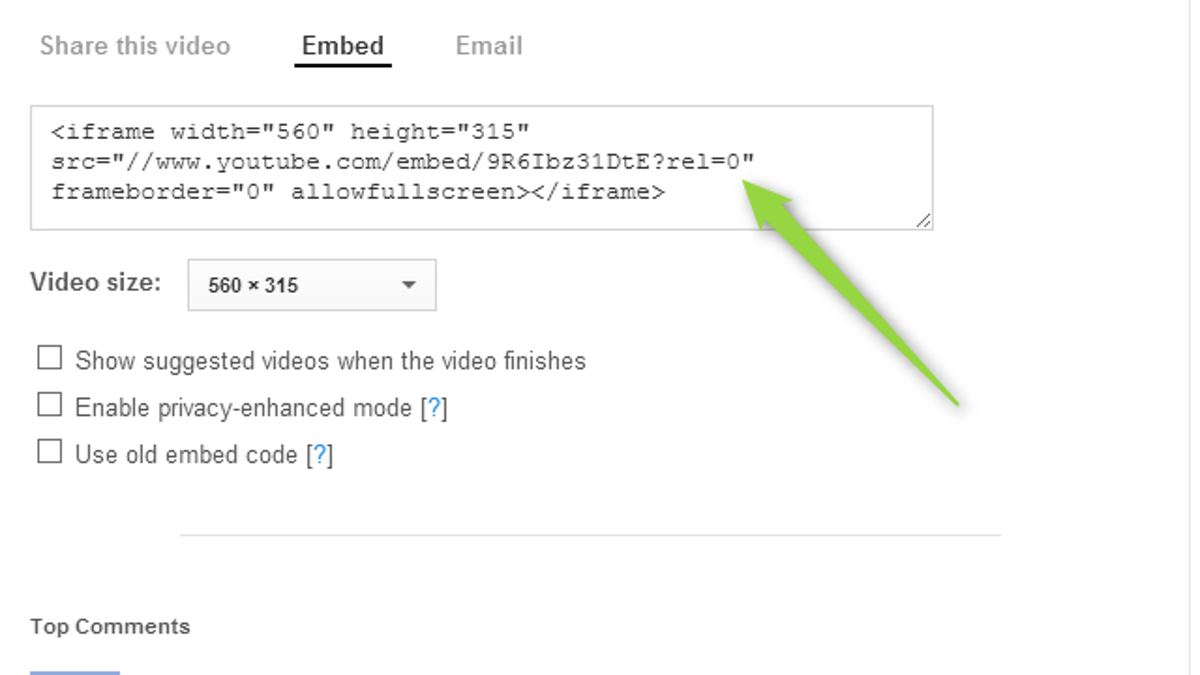Screen dimensions: 1200x675
Task: Click the 'Enable privacy-enhanced mode' label text
Action: 243,408
